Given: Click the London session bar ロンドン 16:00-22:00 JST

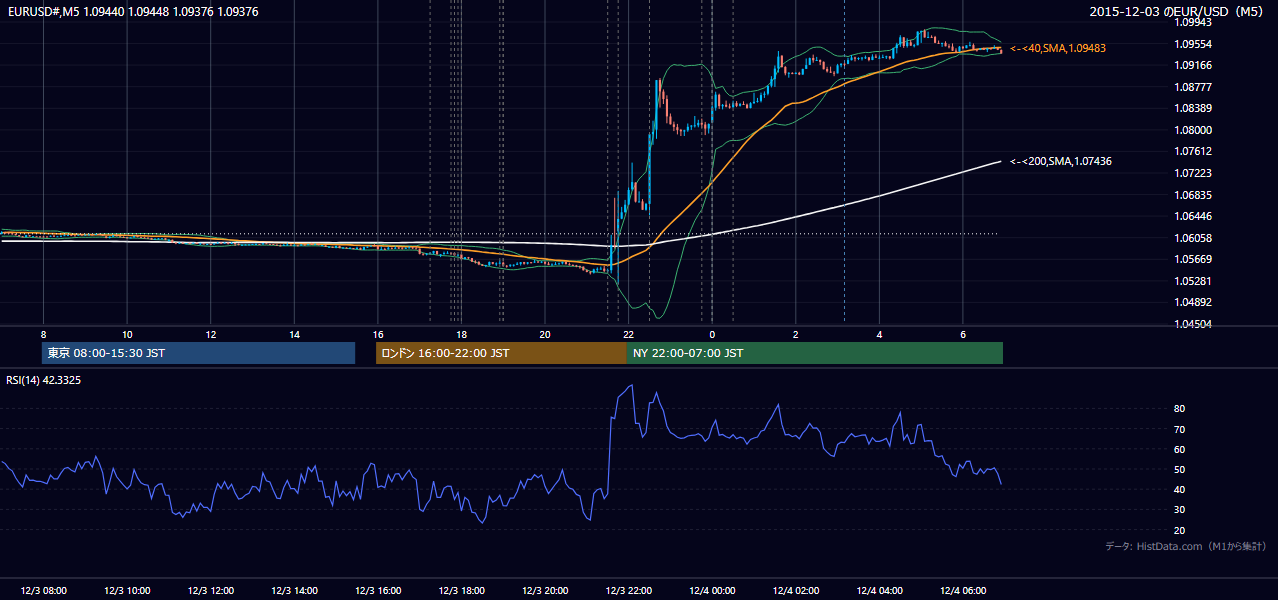Looking at the screenshot, I should tap(501, 353).
